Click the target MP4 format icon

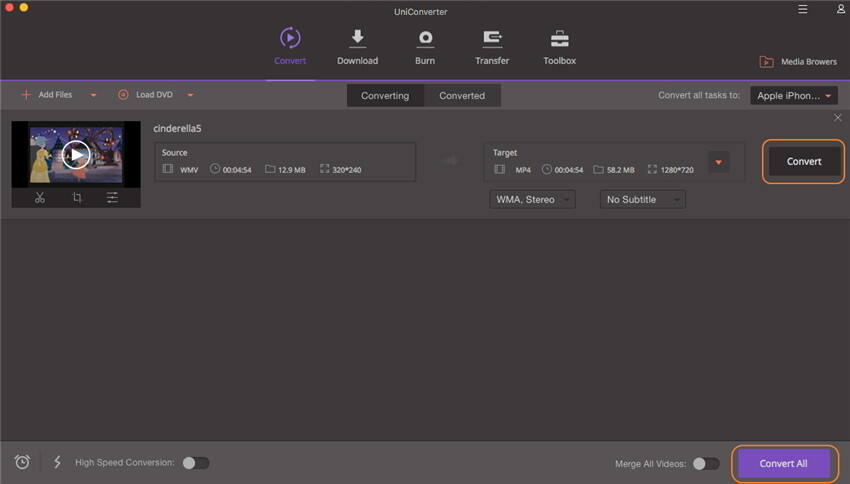(499, 169)
